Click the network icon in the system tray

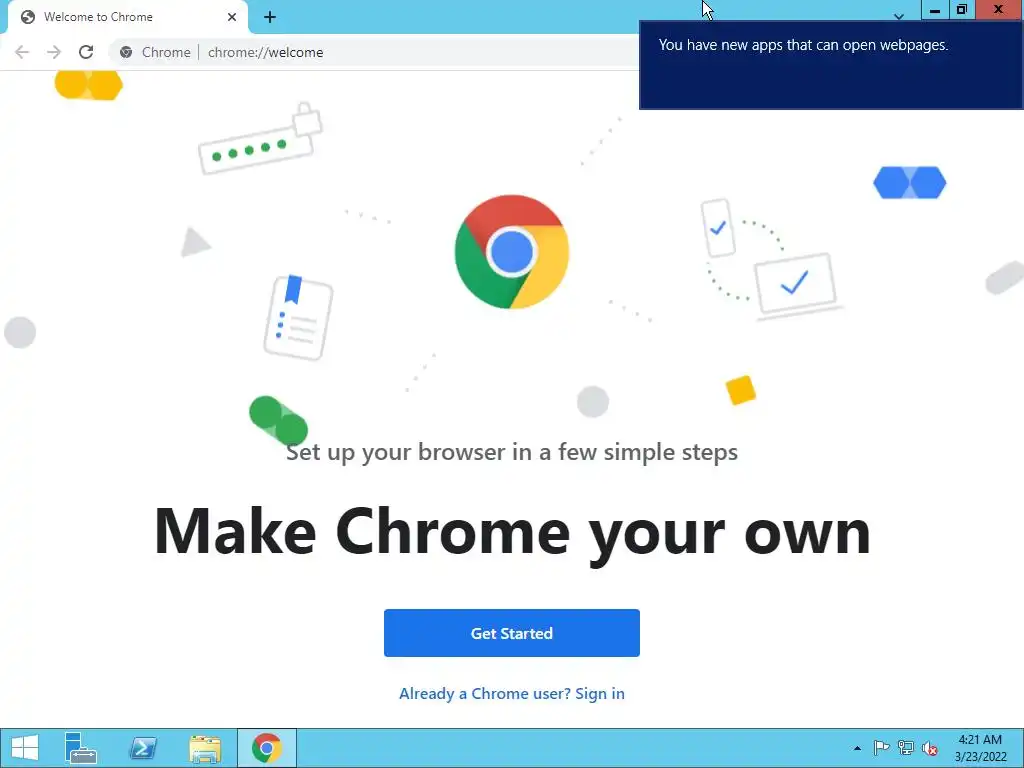click(x=906, y=748)
